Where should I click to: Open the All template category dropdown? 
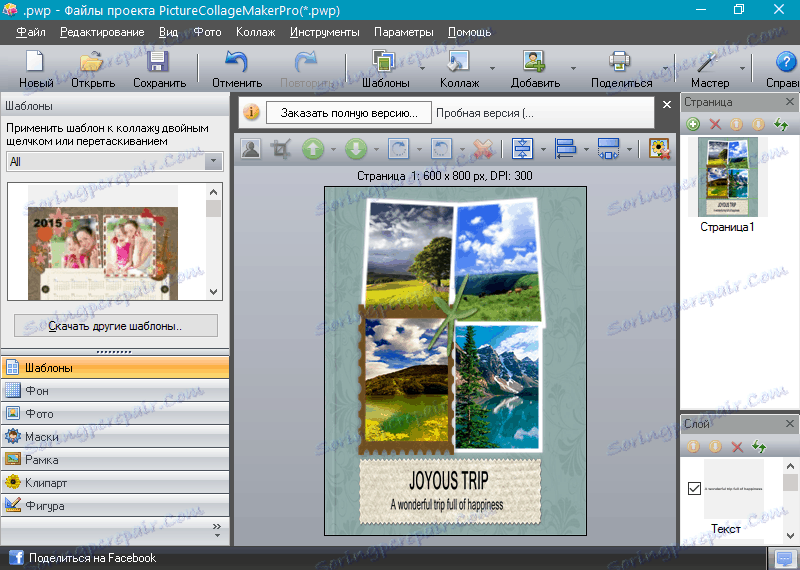pos(213,162)
